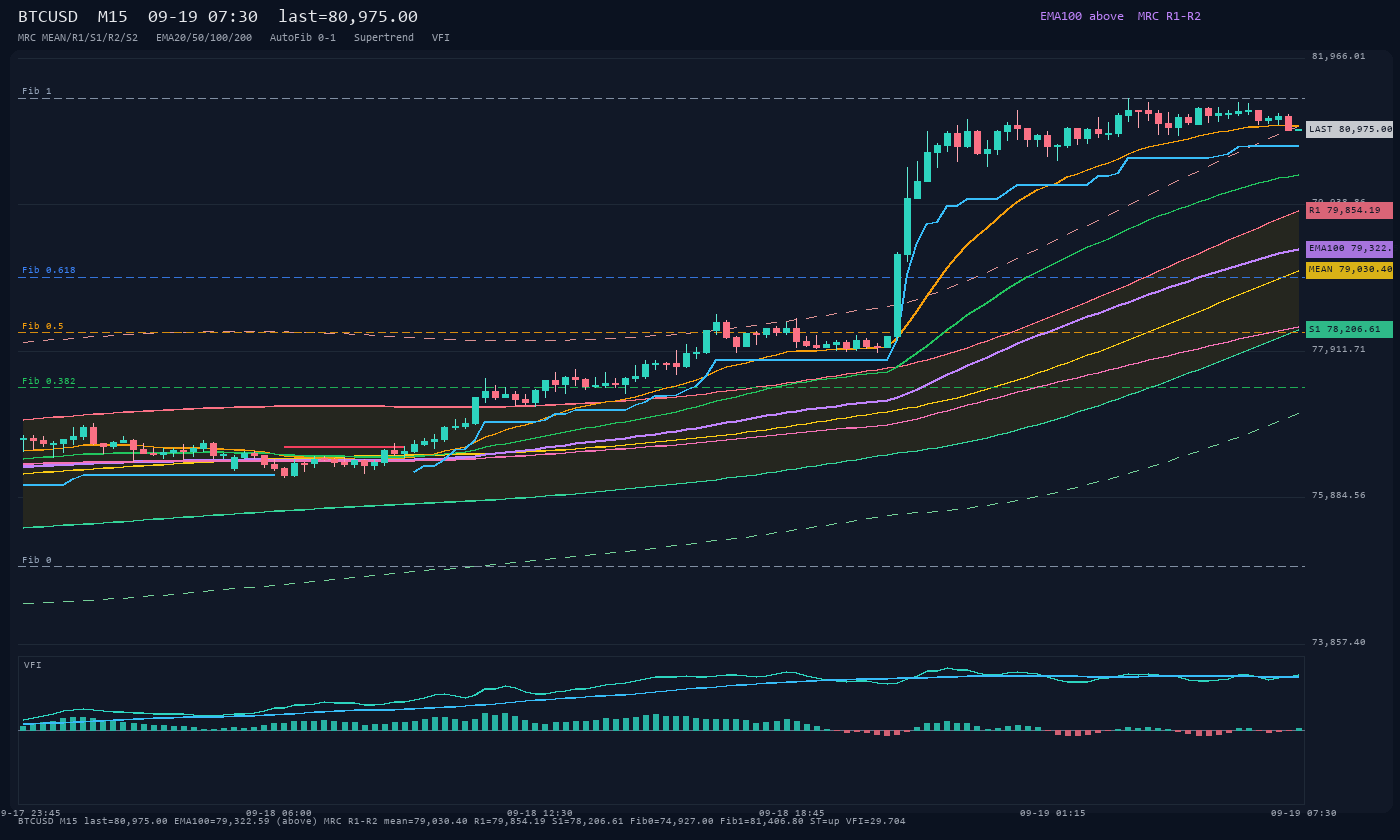Click the "09-19 07:30" timestamp in the title
The image size is (1400, 840).
click(x=203, y=17)
